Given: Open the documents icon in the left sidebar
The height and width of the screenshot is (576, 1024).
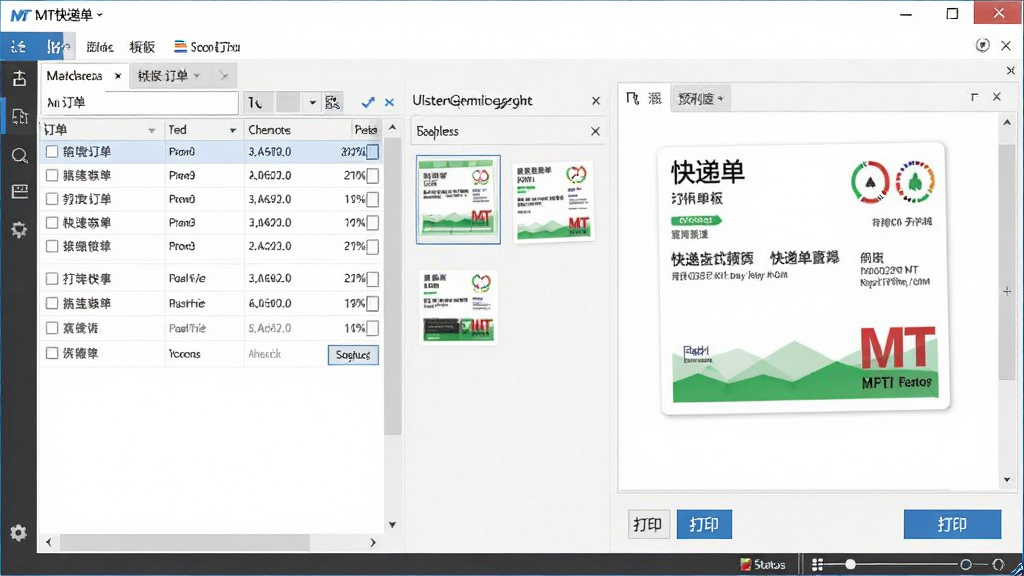Looking at the screenshot, I should coord(20,116).
